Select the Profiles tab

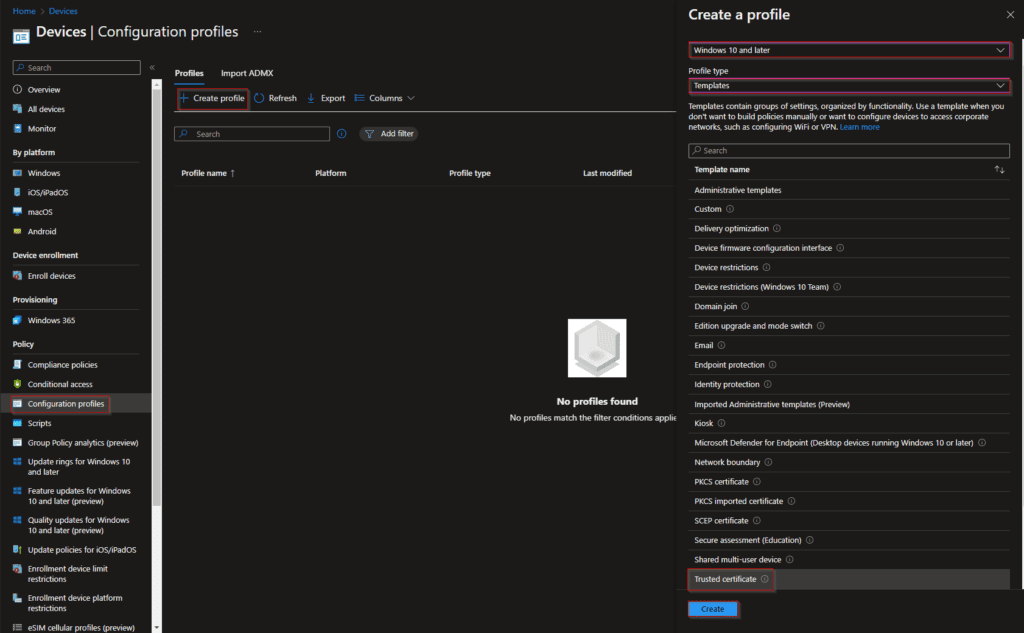pos(189,73)
